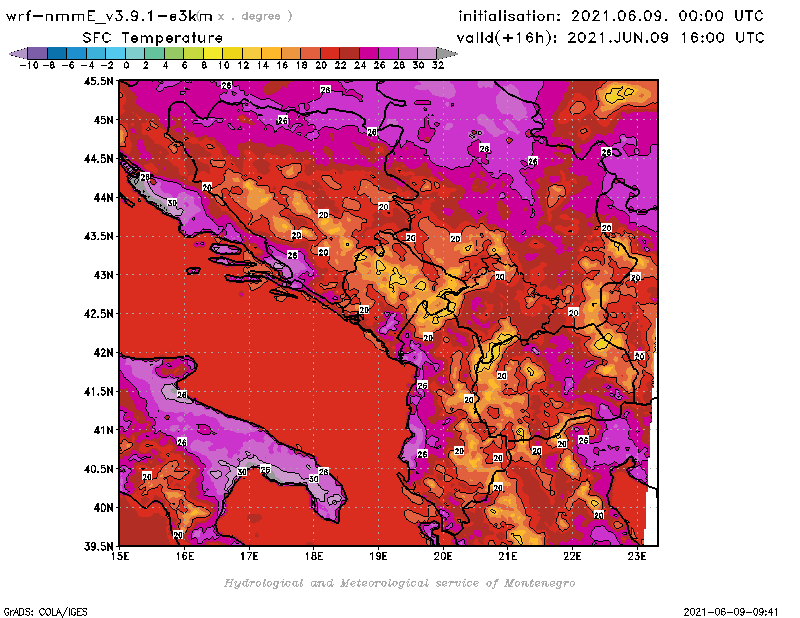800x618 pixels.
Task: Click the 43N latitude label
Action: [103, 275]
